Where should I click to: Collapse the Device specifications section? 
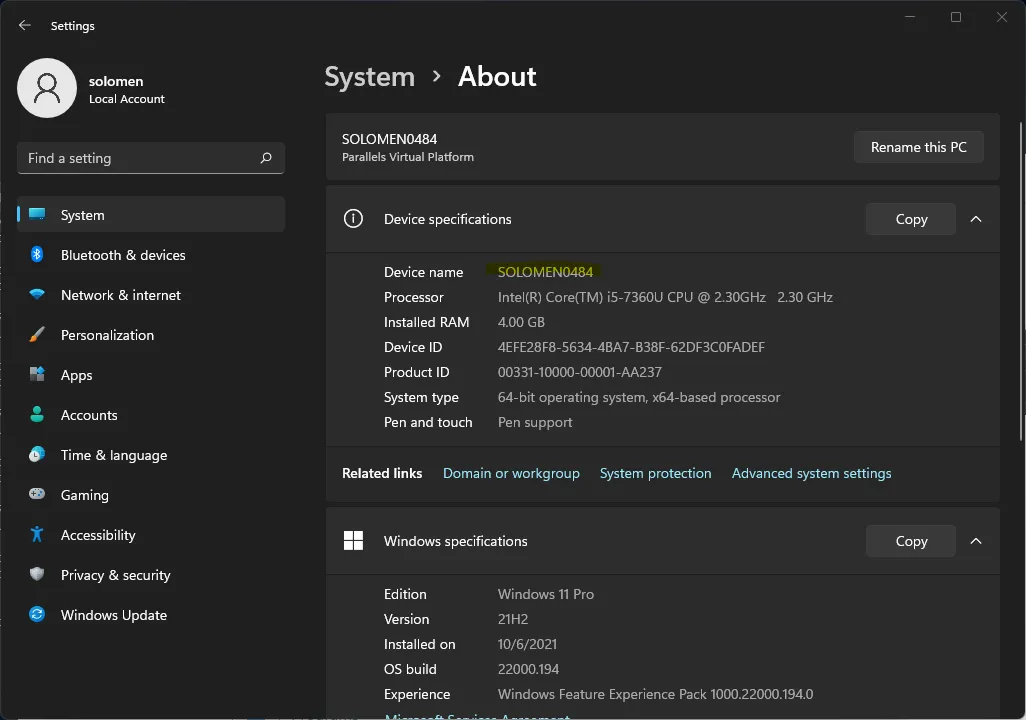(x=976, y=219)
